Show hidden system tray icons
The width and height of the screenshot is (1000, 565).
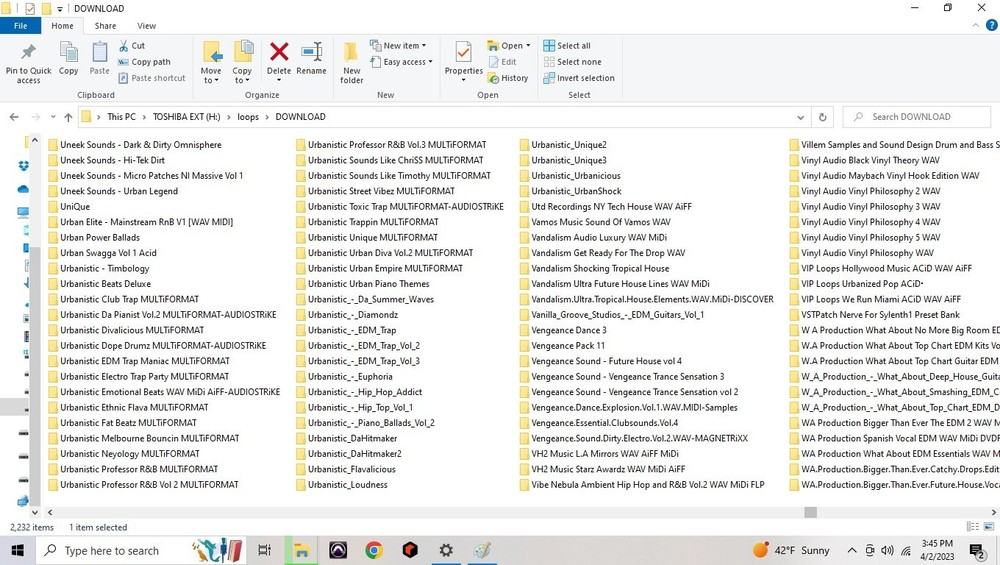[852, 550]
